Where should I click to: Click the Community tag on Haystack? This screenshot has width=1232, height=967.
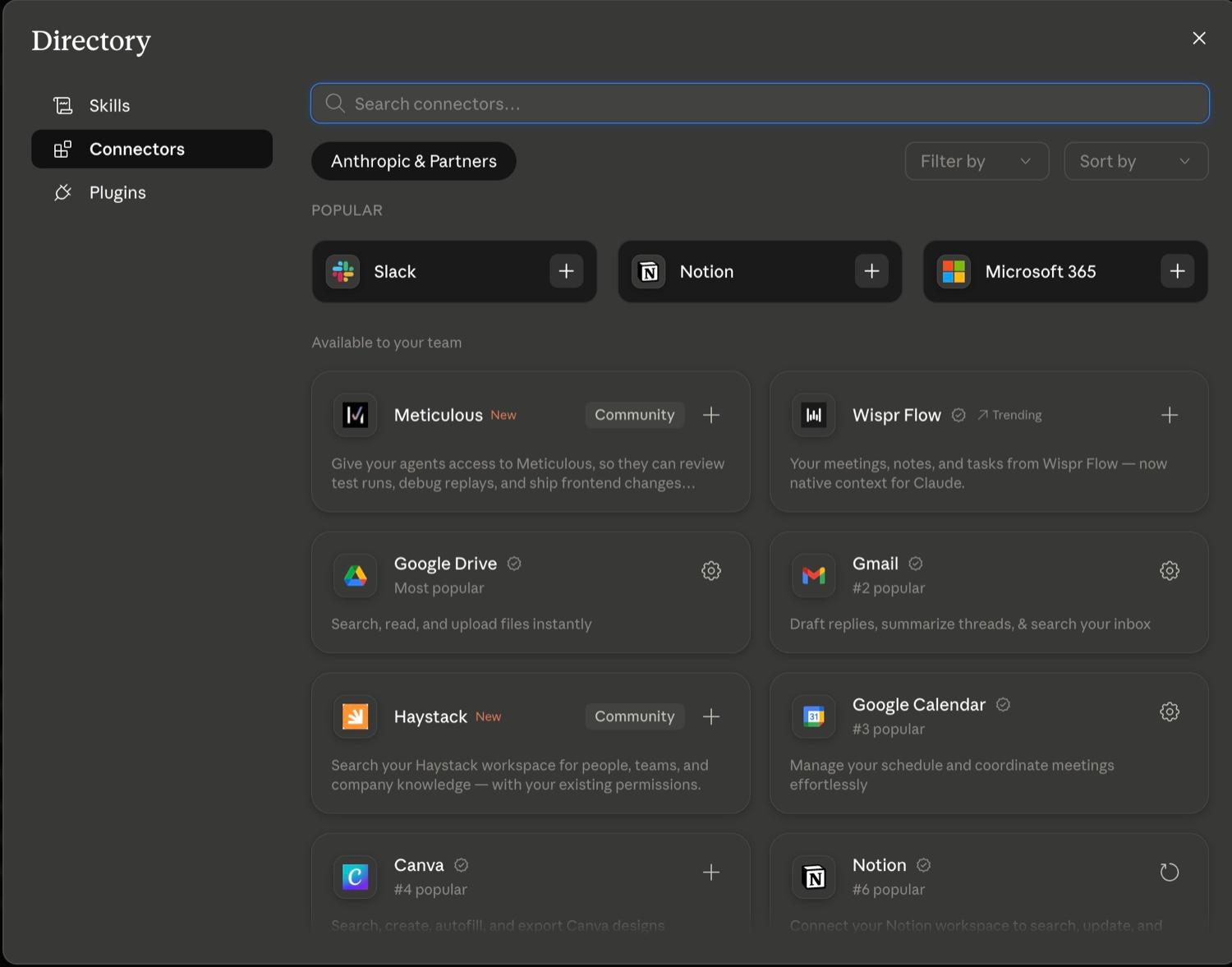[635, 716]
